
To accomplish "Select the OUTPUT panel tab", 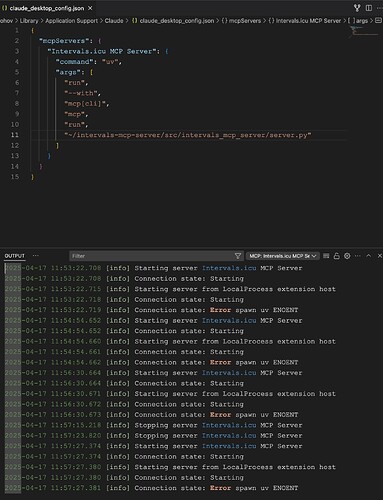I will point(14,256).
